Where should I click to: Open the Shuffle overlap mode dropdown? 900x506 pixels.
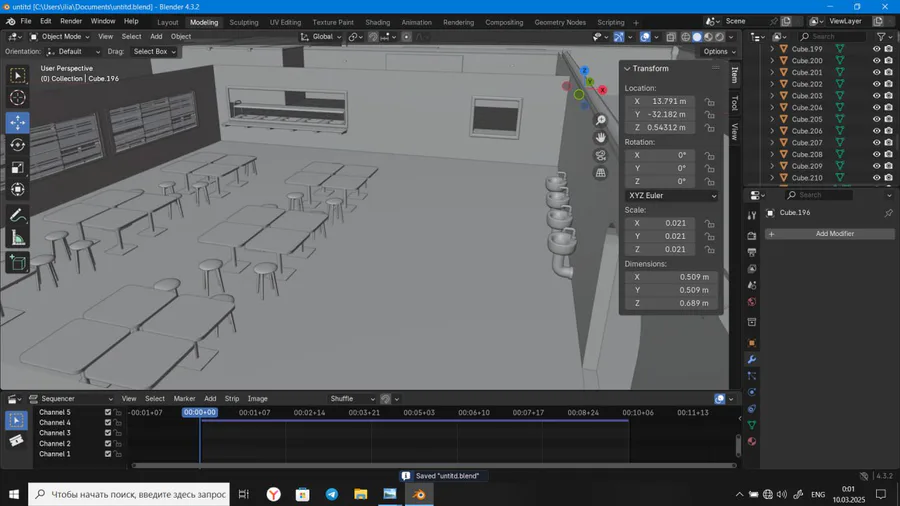click(352, 399)
